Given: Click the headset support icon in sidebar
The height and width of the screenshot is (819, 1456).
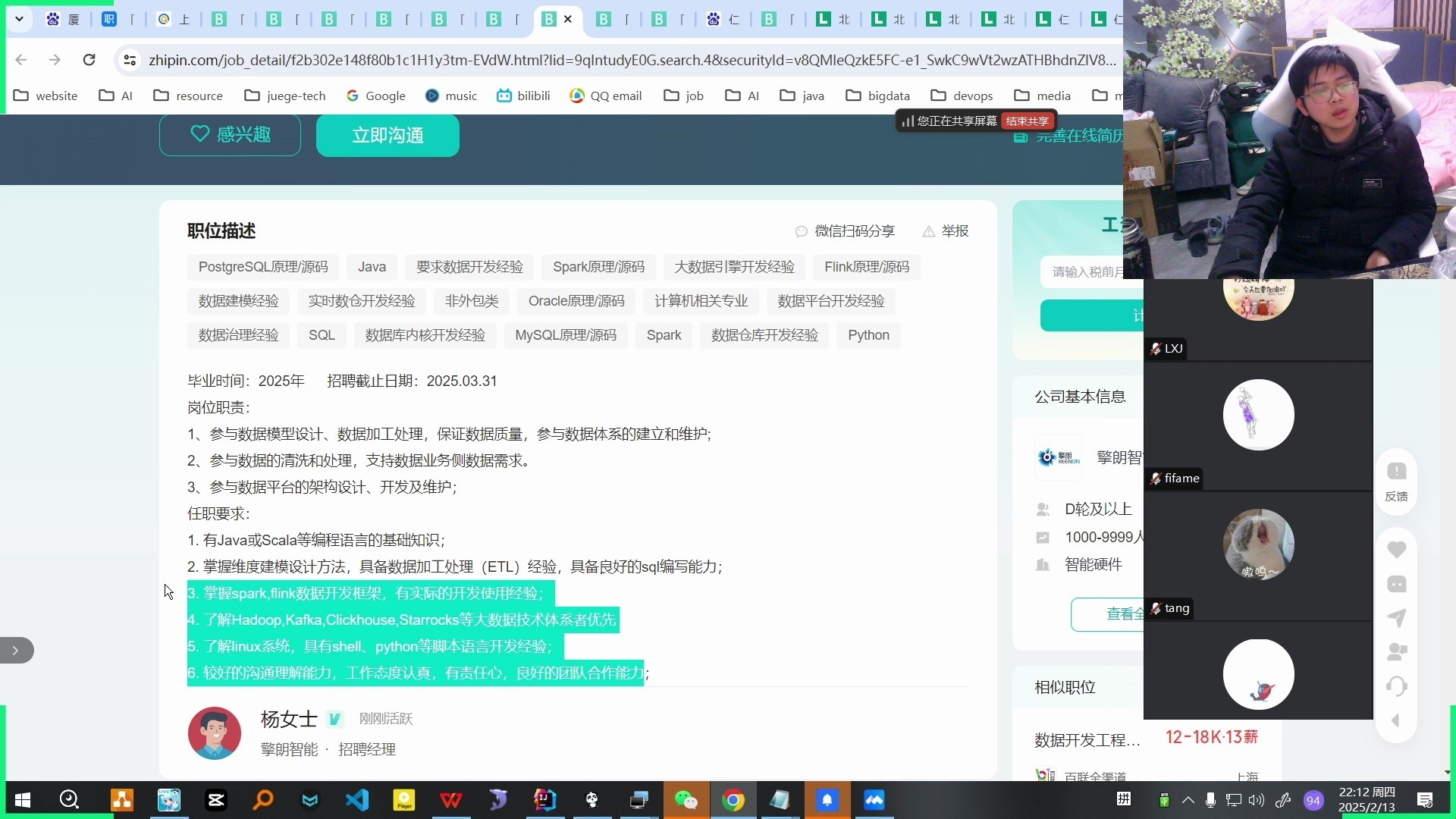Looking at the screenshot, I should (1397, 686).
